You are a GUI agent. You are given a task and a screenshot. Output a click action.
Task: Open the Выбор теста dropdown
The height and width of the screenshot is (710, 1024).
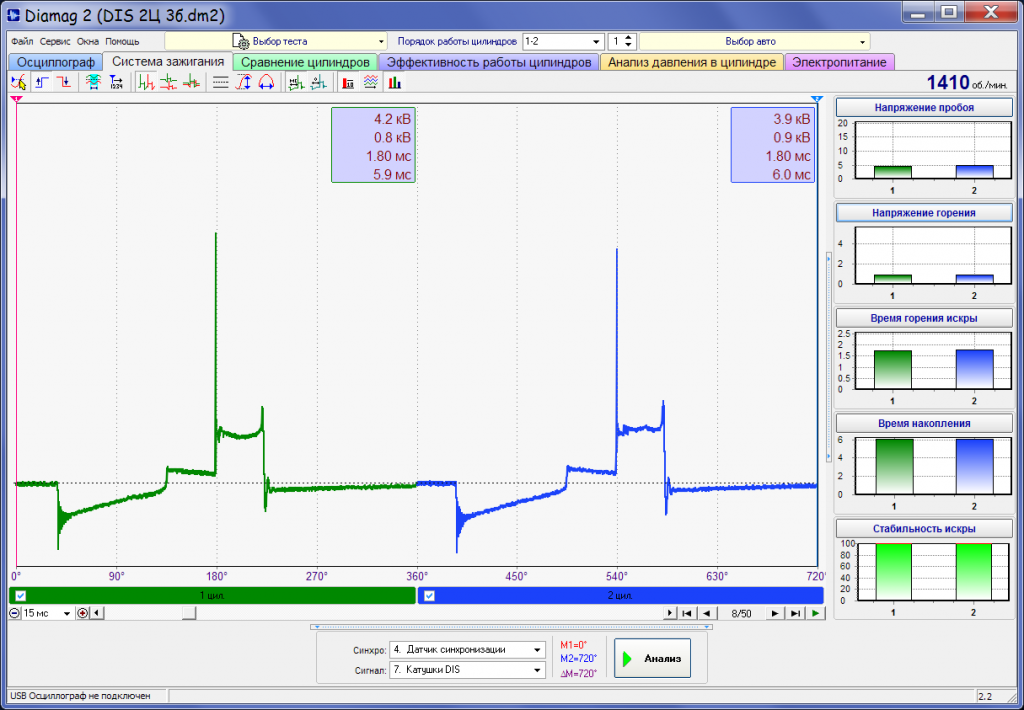(x=276, y=41)
